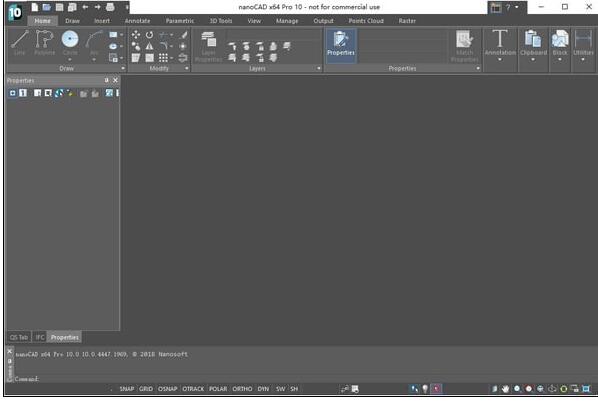Screen dimensions: 598x402
Task: Click the Erase tool icon
Action: click(183, 35)
